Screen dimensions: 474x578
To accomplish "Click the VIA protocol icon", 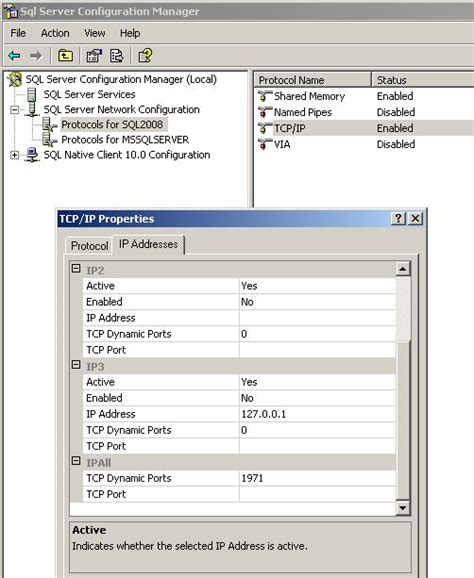I will click(265, 144).
